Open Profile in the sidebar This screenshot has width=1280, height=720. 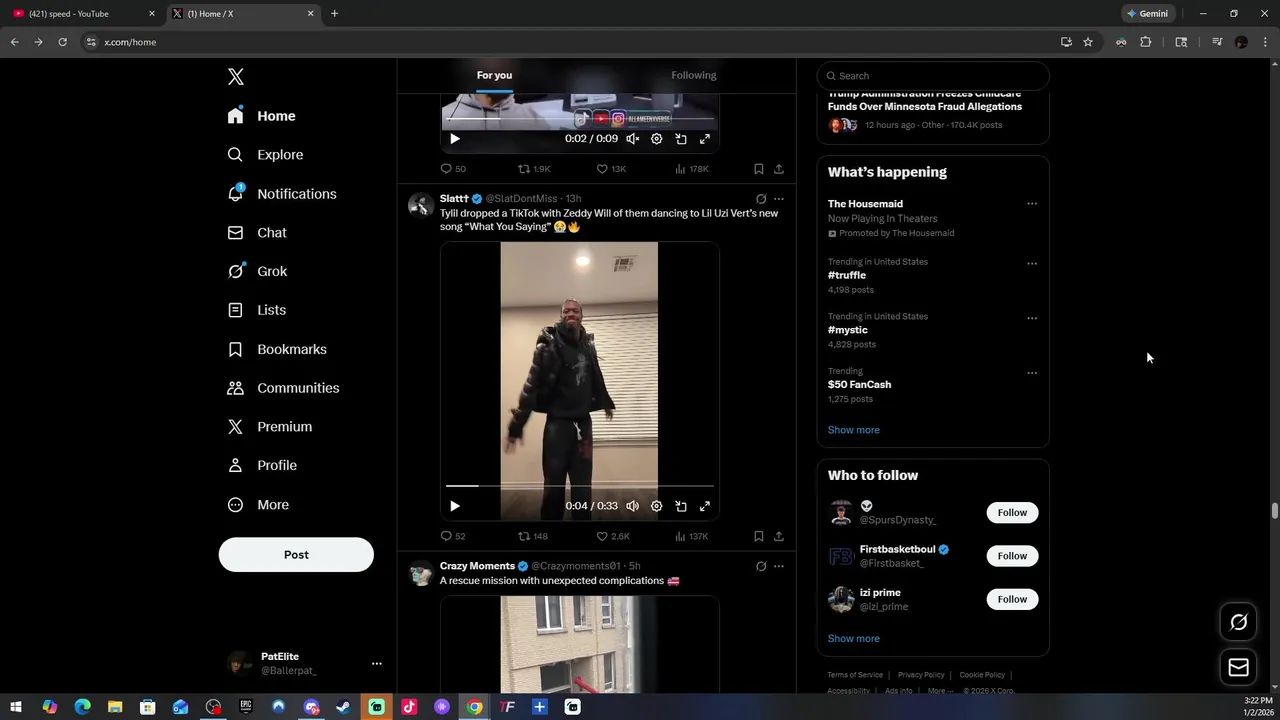pyautogui.click(x=263, y=465)
